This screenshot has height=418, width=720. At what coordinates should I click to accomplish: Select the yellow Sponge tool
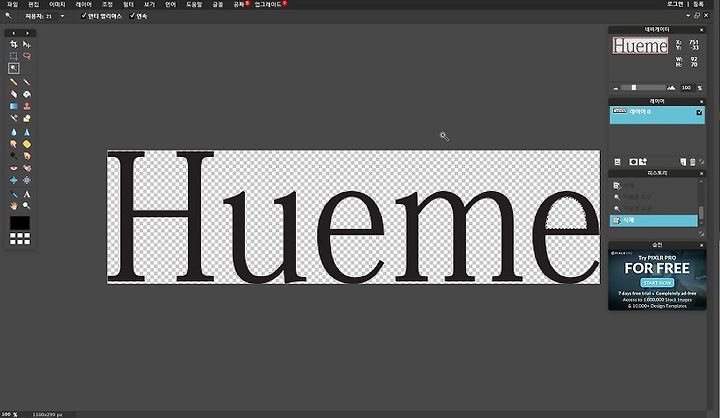coord(27,144)
